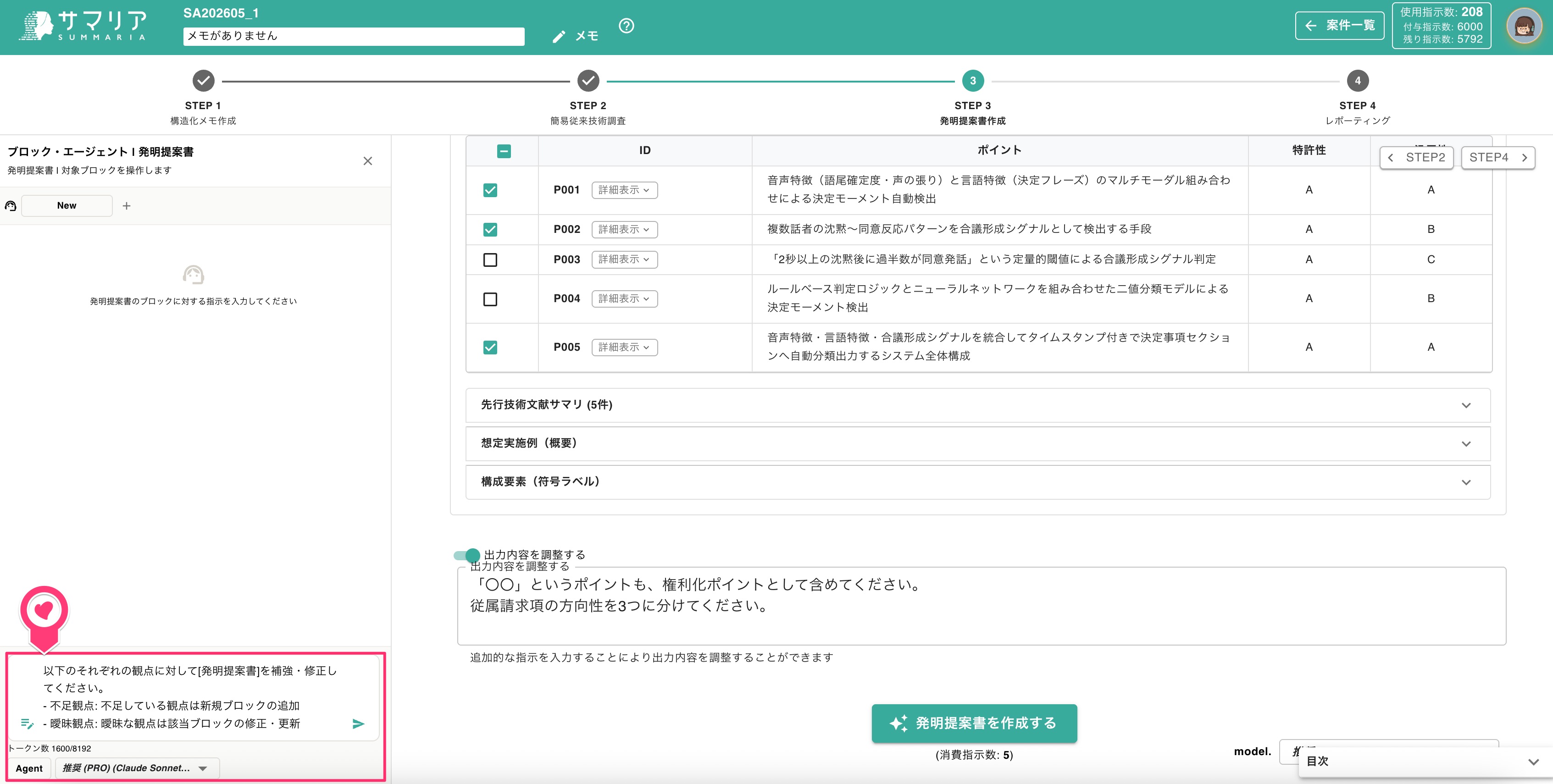Navigate forward with STEP4 button

coord(1498,158)
